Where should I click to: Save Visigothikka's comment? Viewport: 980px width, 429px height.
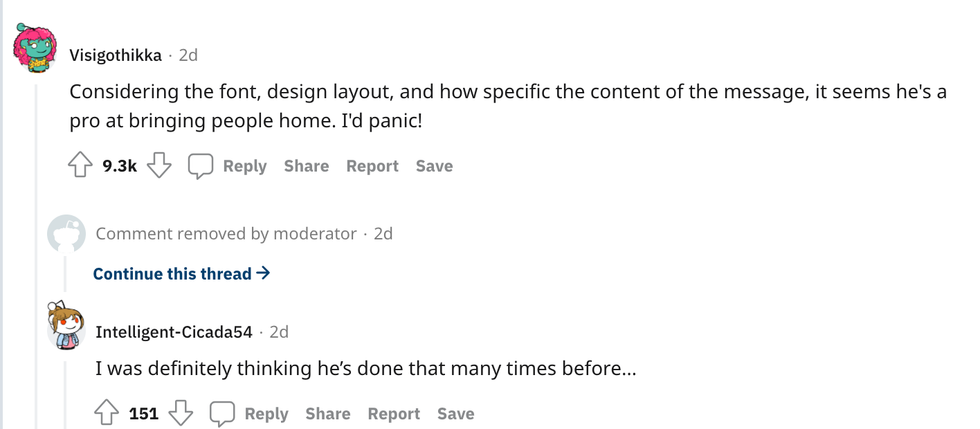tap(434, 166)
